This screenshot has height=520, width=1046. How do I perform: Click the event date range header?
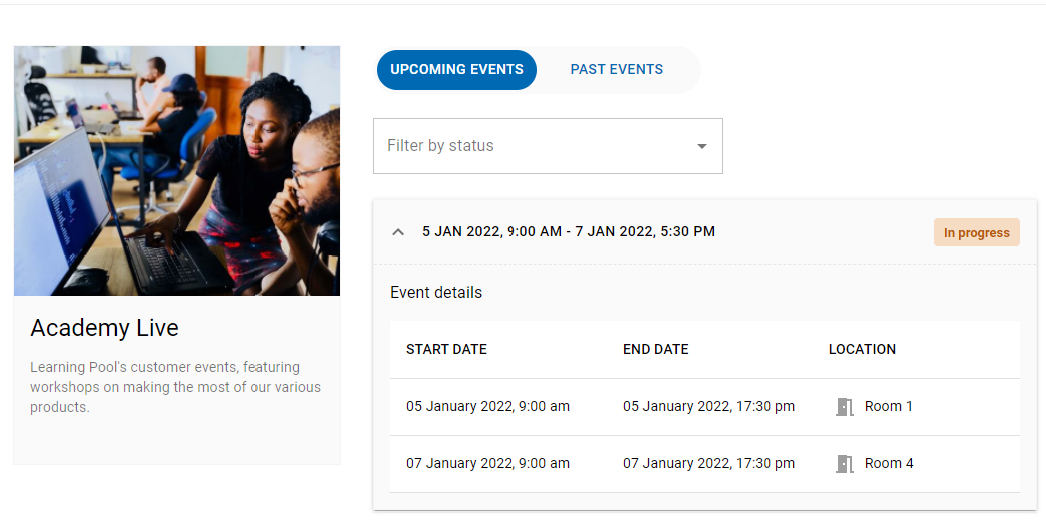(x=568, y=232)
